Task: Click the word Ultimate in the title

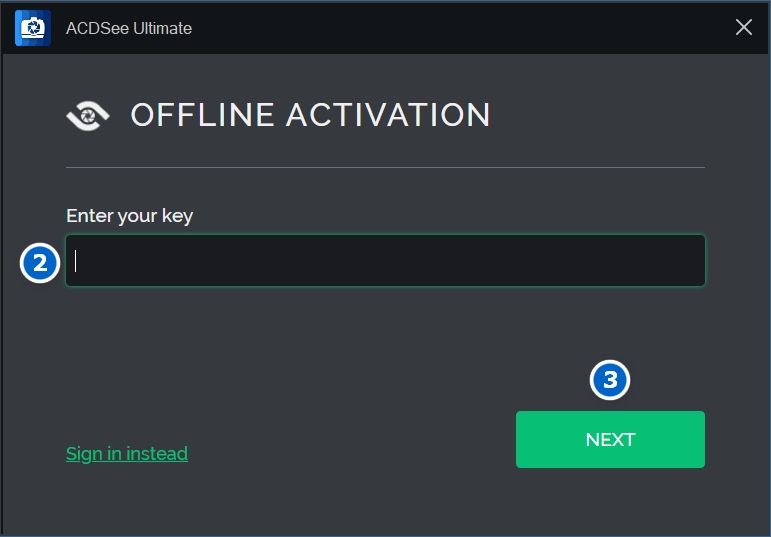Action: point(160,28)
